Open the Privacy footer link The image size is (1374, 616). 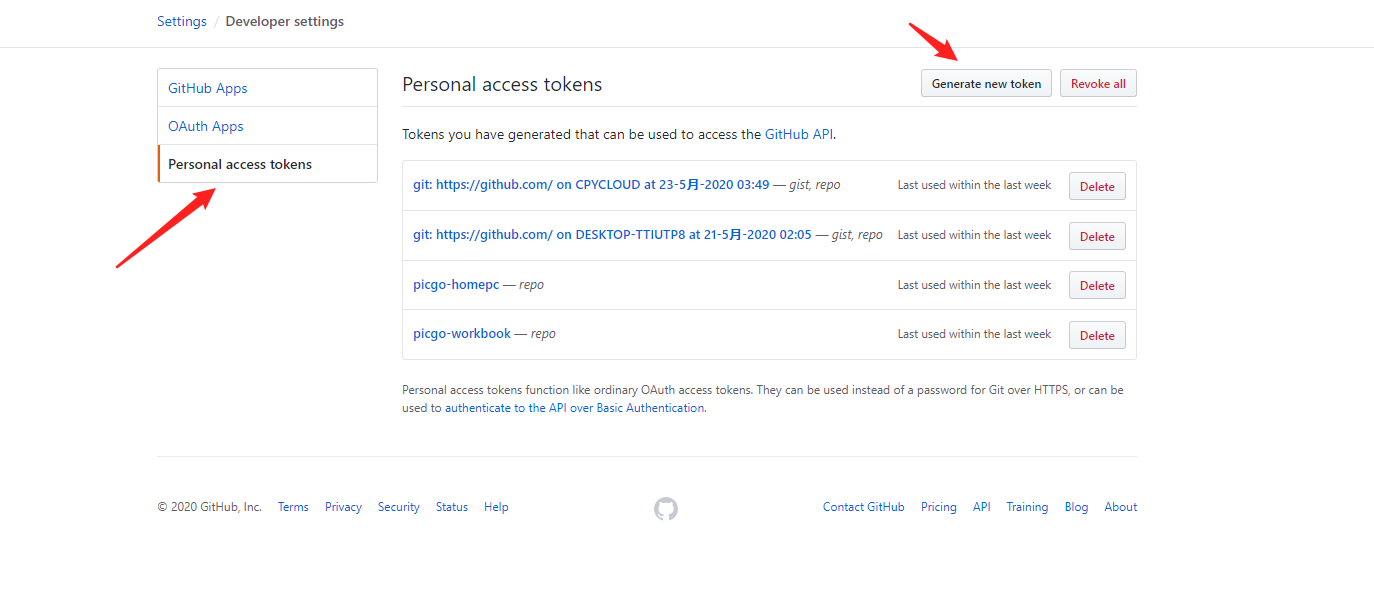coord(343,507)
